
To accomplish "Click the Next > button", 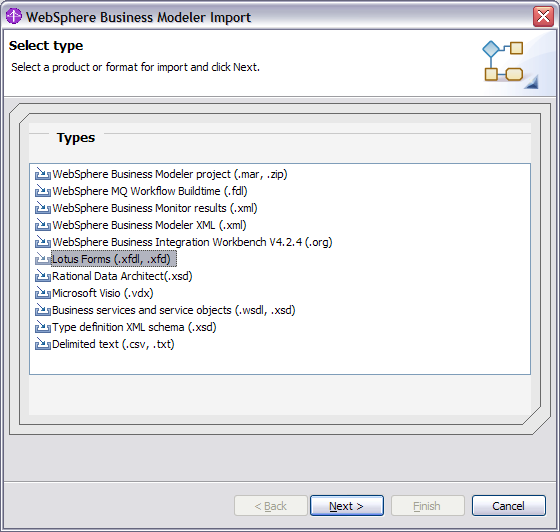I will point(347,506).
